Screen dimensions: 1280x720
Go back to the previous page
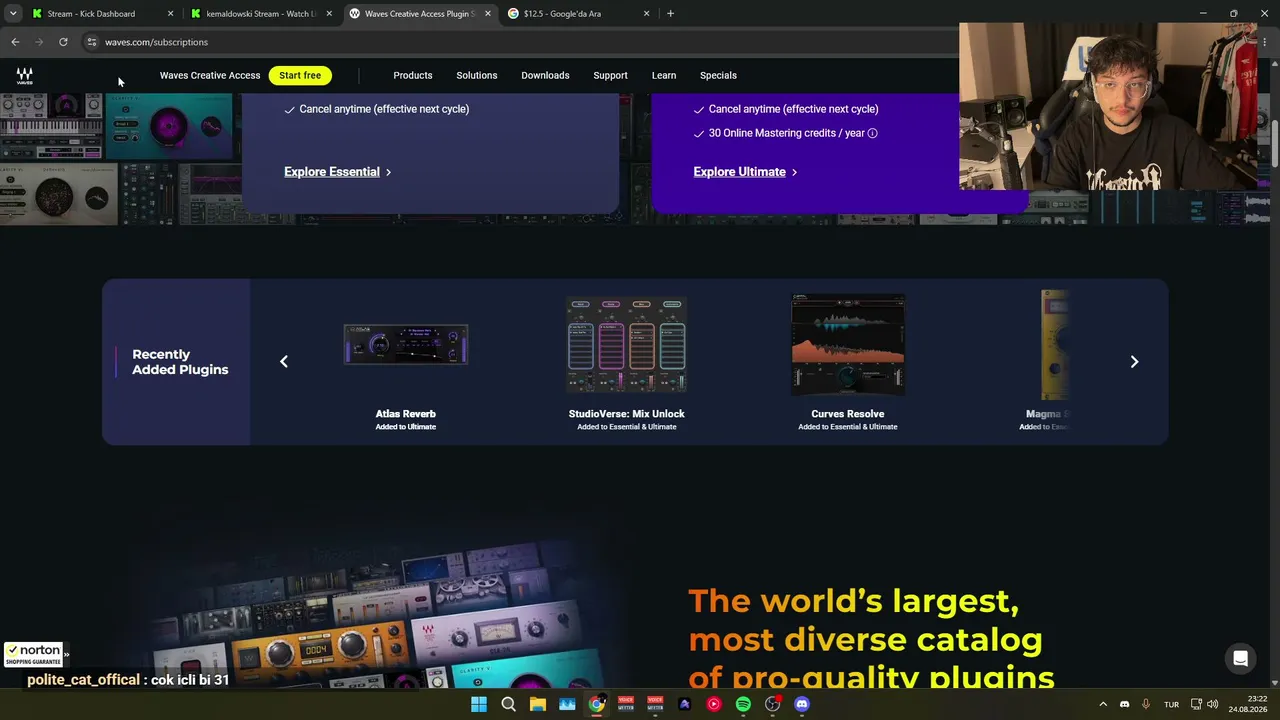pyautogui.click(x=15, y=42)
